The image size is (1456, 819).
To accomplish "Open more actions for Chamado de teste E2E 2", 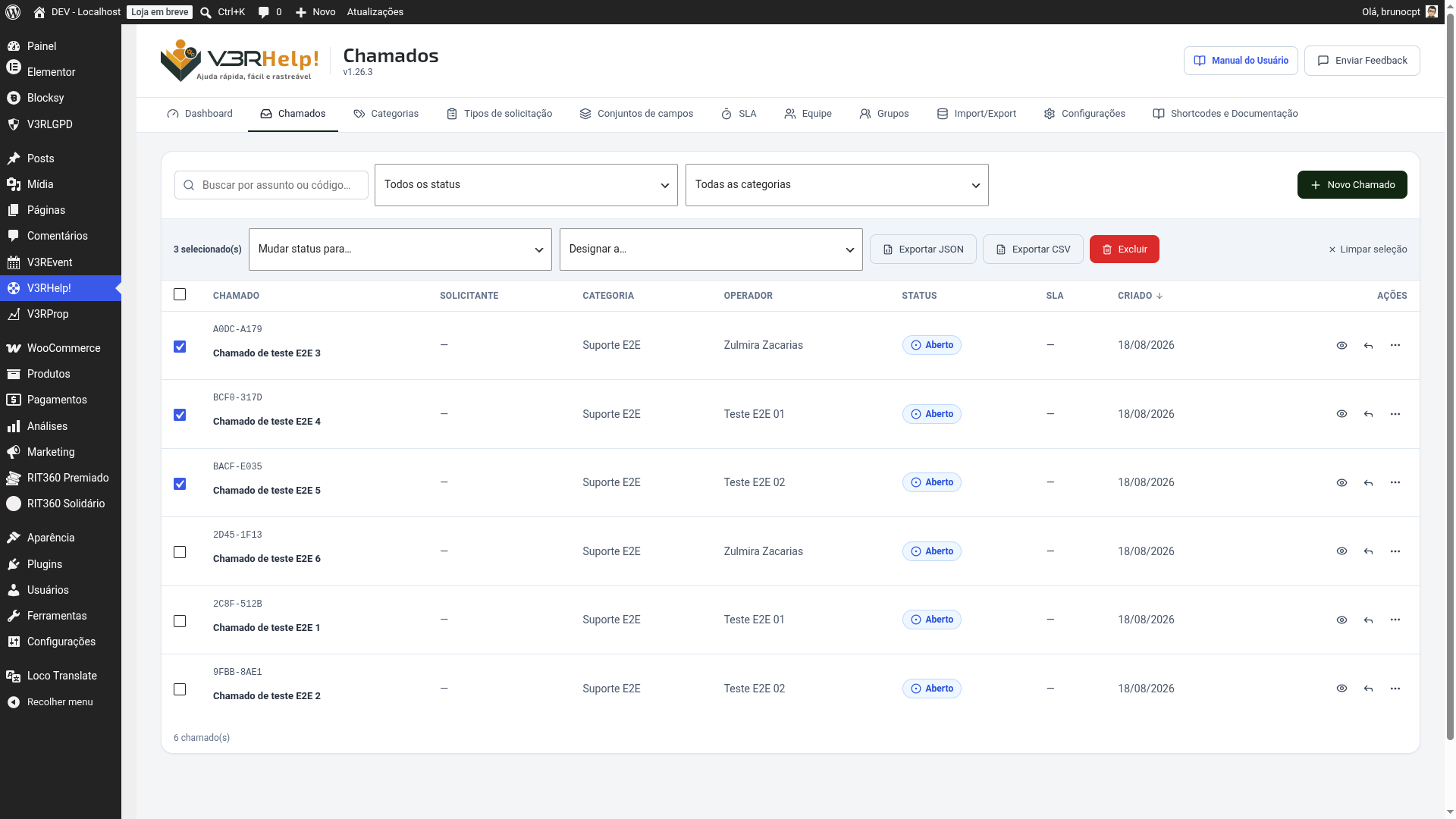I will pos(1395,689).
